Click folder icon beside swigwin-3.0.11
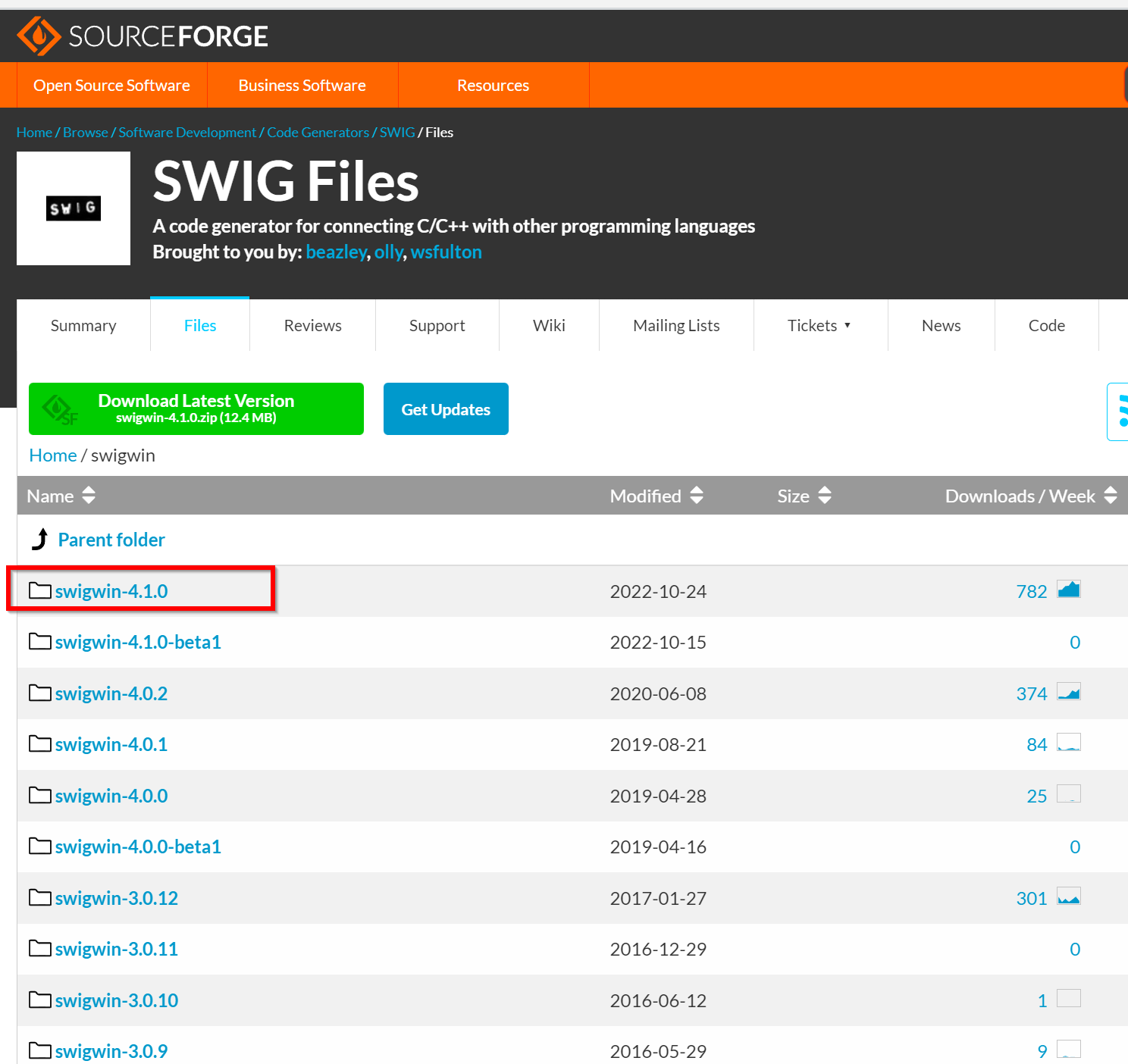The width and height of the screenshot is (1128, 1064). click(40, 948)
